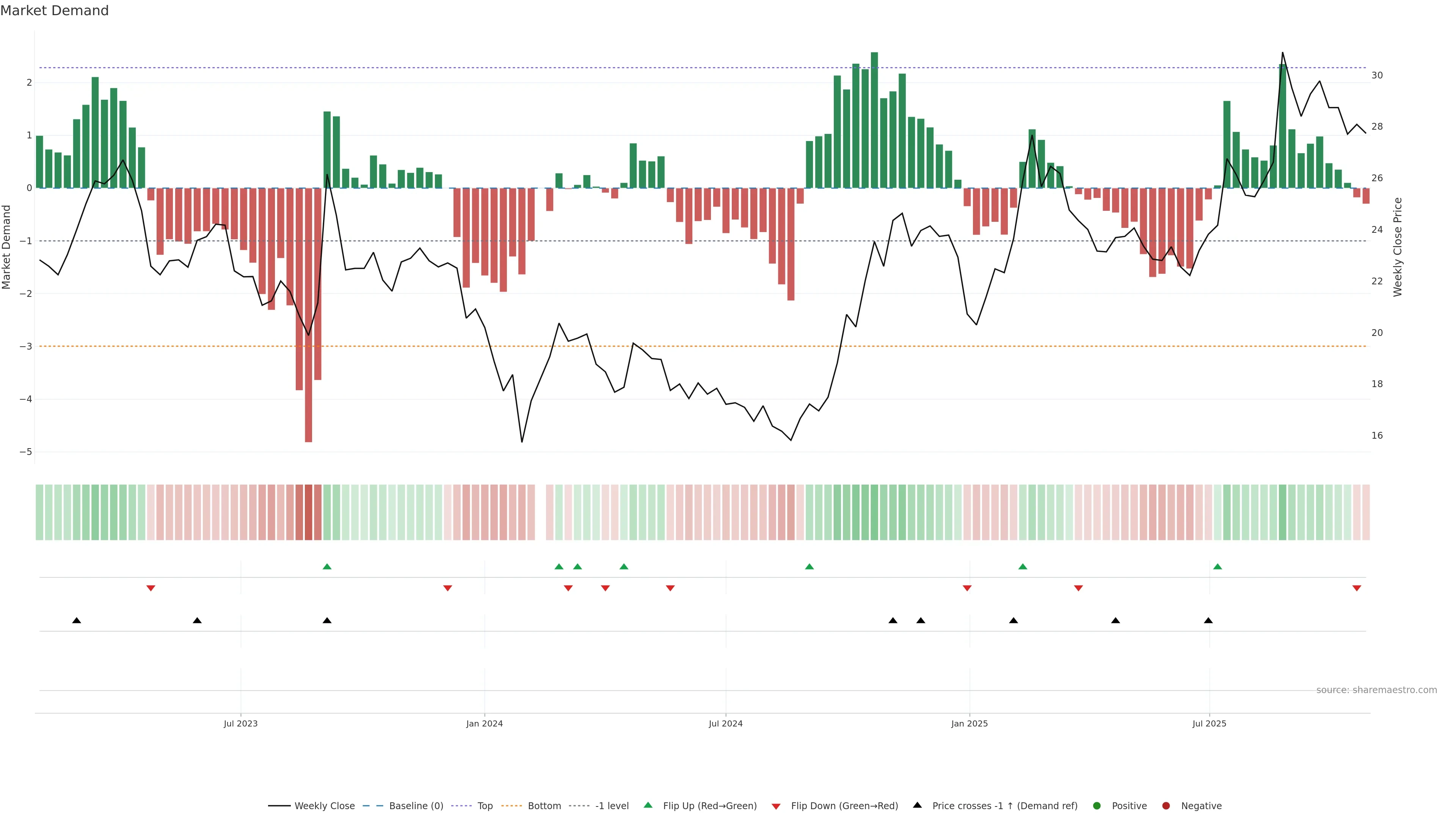This screenshot has height=819, width=1456.
Task: Hide the Top threshold line via legend
Action: tap(485, 806)
